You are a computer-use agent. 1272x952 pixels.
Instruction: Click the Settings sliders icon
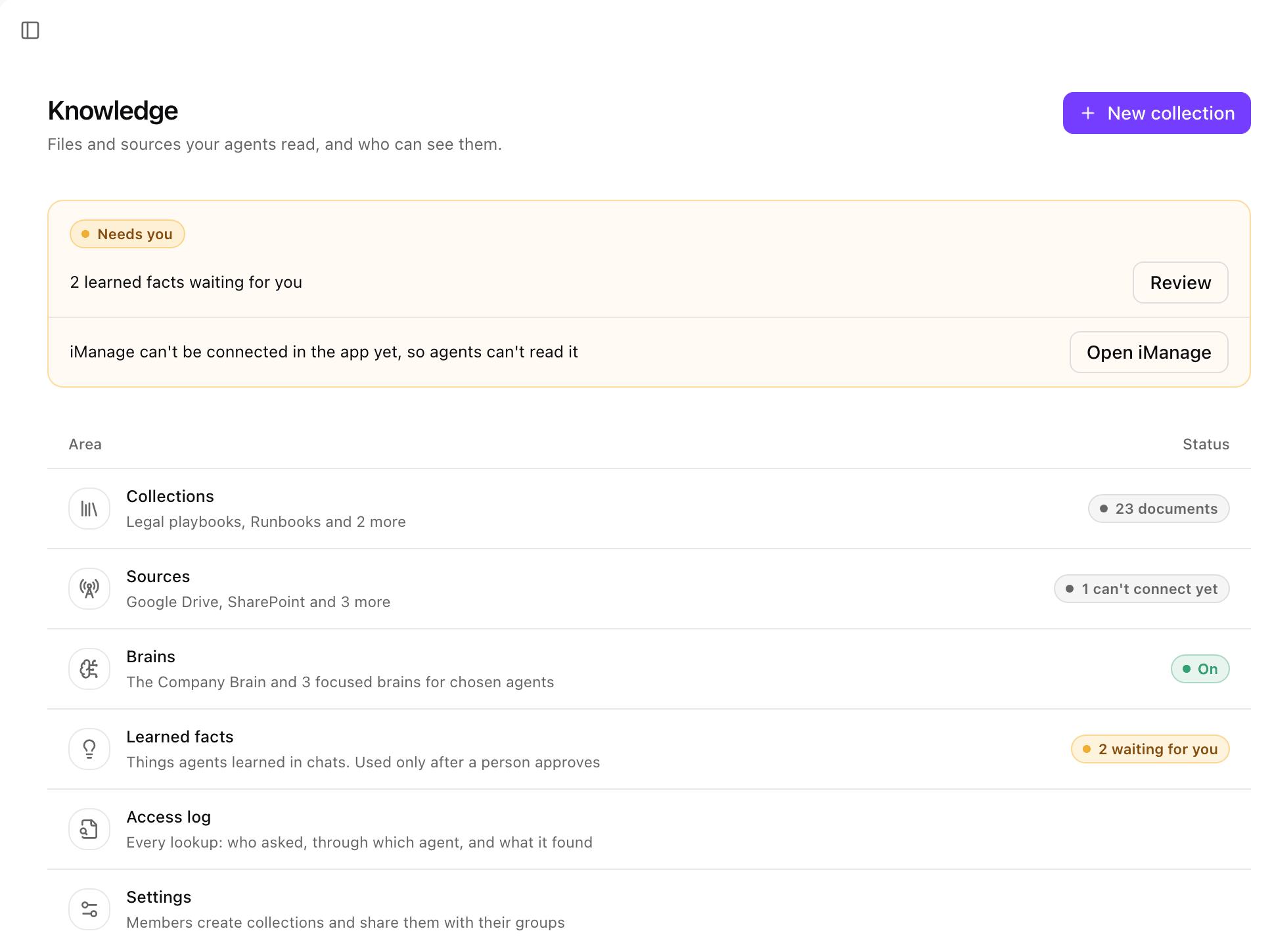(x=89, y=909)
